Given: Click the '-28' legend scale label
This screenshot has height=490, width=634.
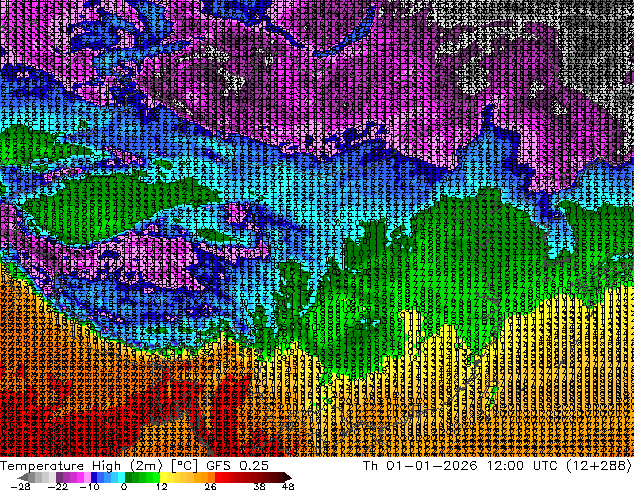Looking at the screenshot, I should (x=20, y=486).
